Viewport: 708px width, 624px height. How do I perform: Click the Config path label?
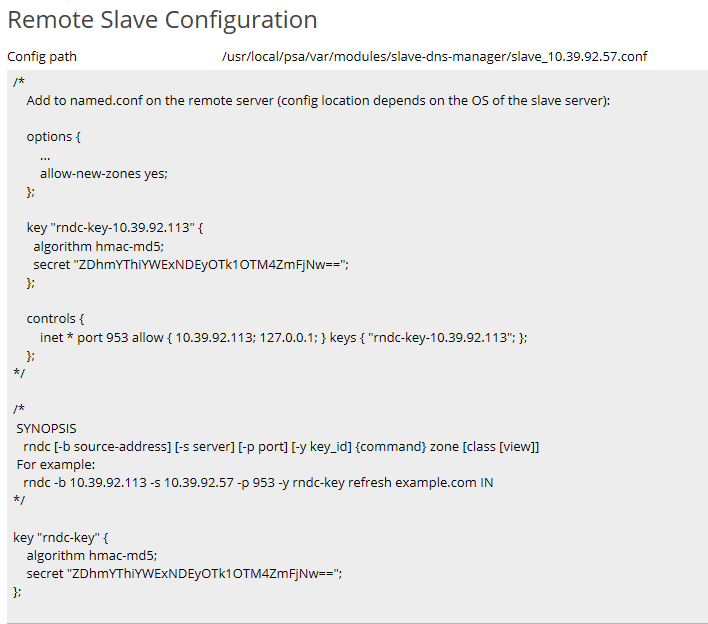(x=42, y=56)
